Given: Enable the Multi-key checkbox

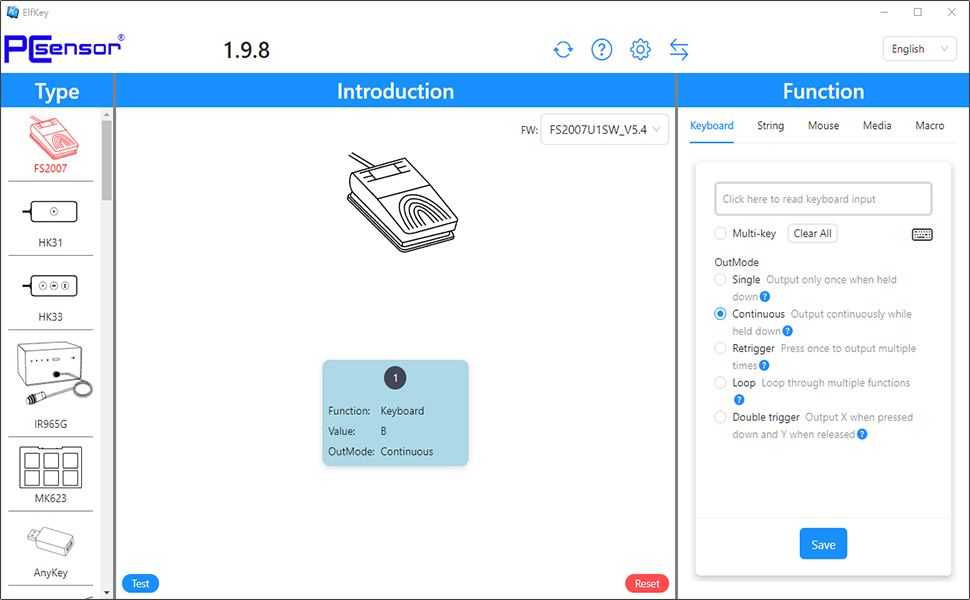Looking at the screenshot, I should tap(721, 234).
